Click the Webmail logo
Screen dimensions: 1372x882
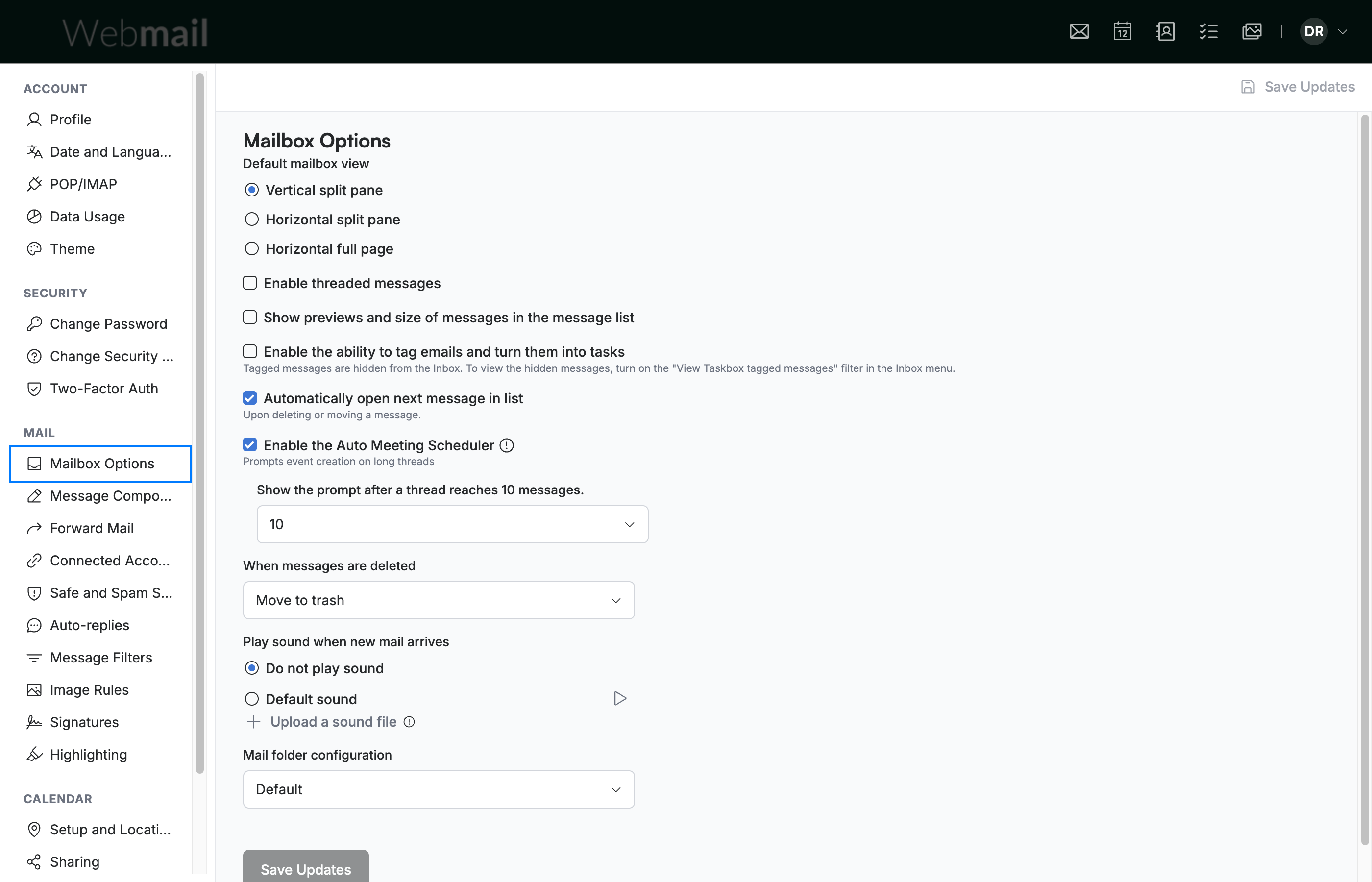pyautogui.click(x=135, y=33)
